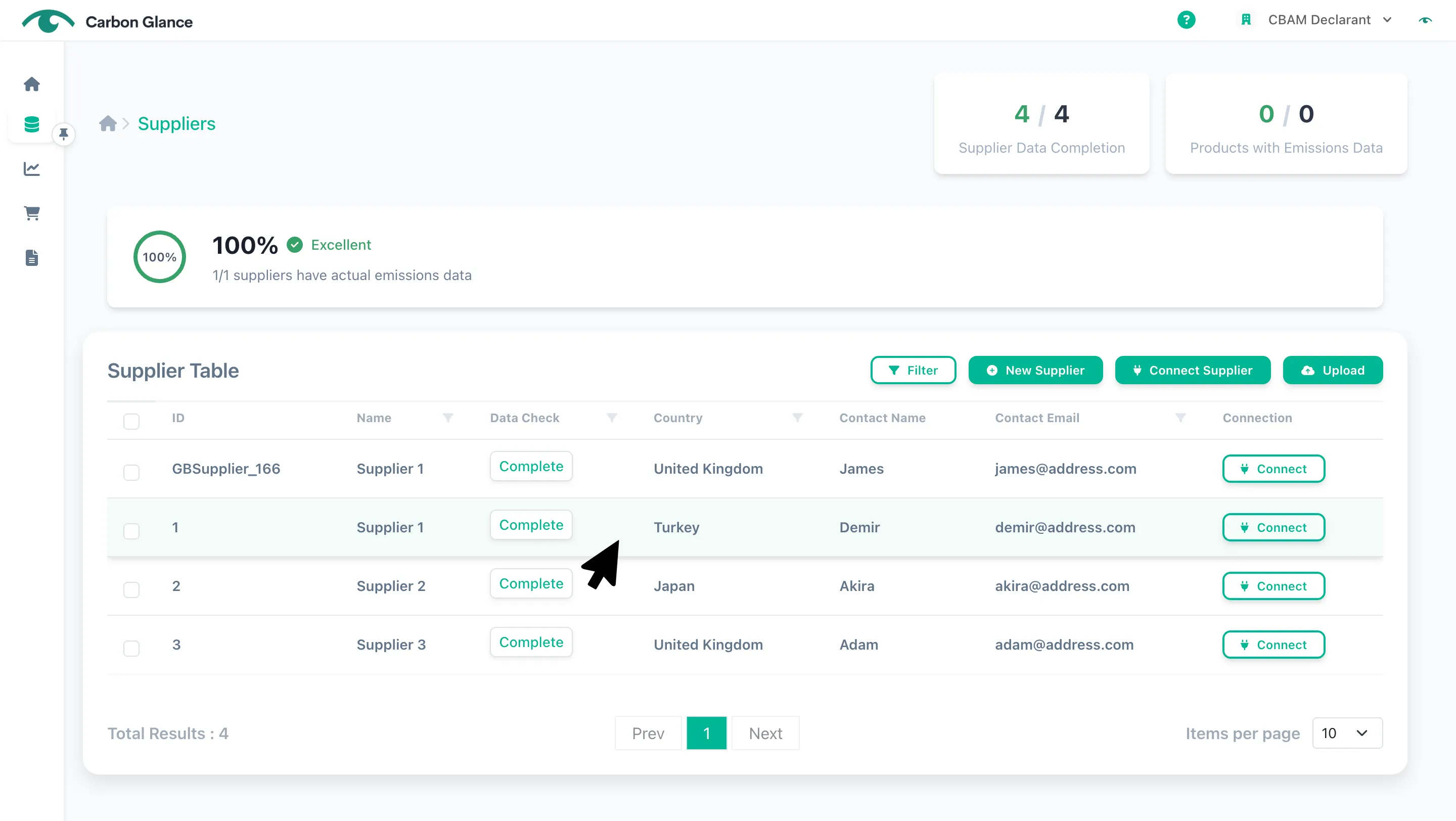This screenshot has height=821, width=1456.
Task: Select page 1 in pagination
Action: pyautogui.click(x=707, y=733)
